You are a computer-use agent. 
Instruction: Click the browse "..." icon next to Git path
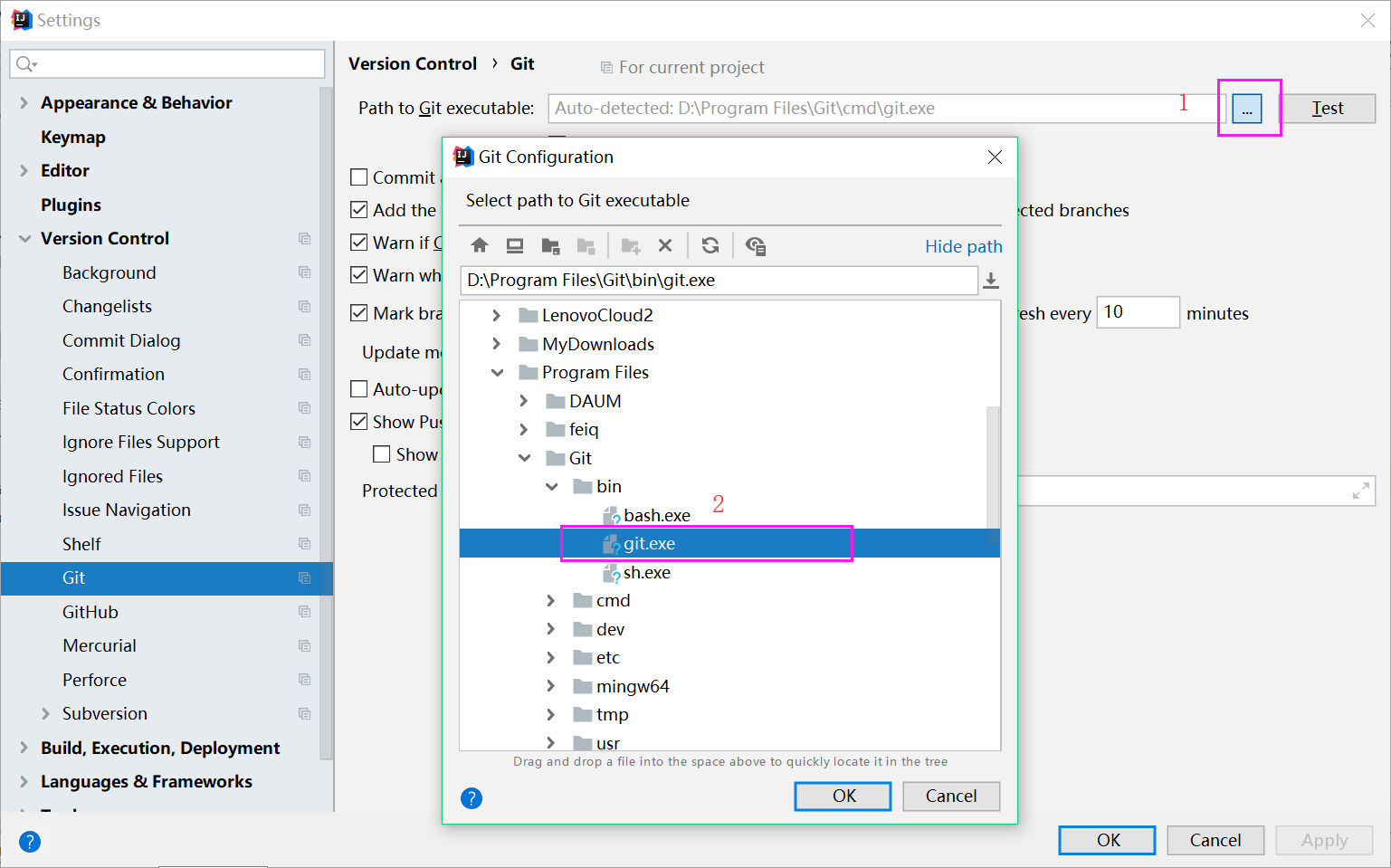point(1248,108)
